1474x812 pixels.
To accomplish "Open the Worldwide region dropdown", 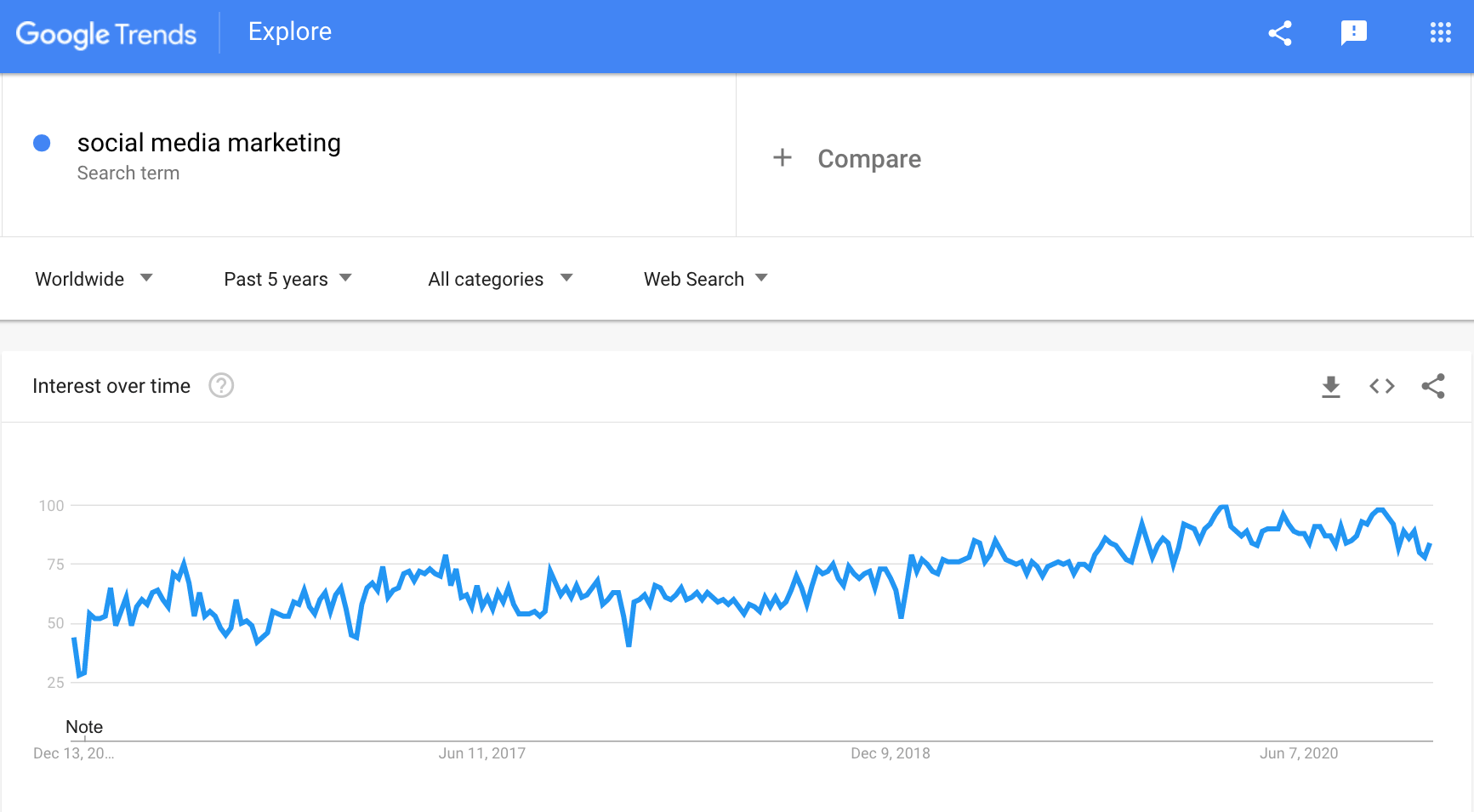I will coord(94,279).
